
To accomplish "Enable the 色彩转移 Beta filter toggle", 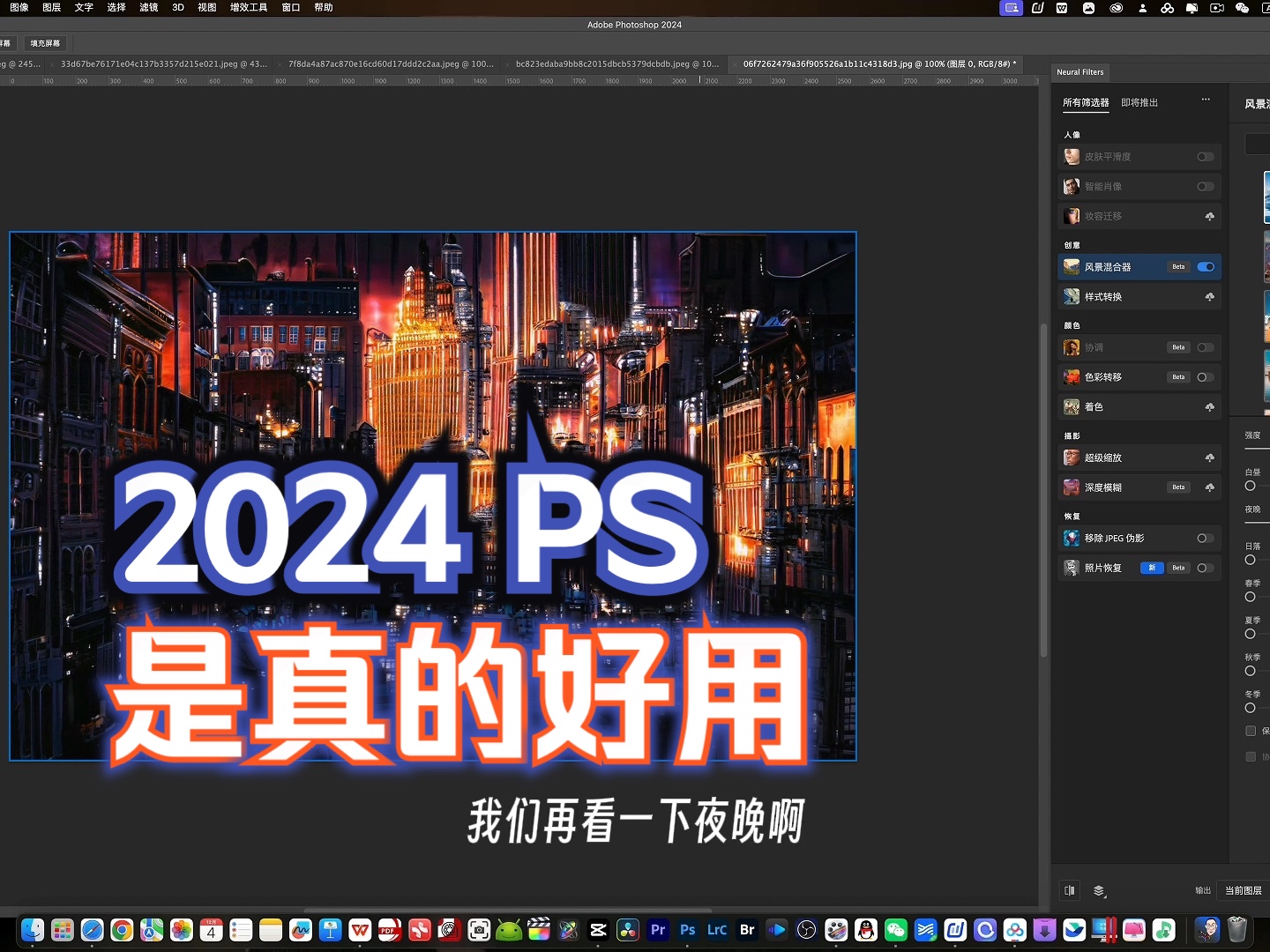I will [1205, 376].
